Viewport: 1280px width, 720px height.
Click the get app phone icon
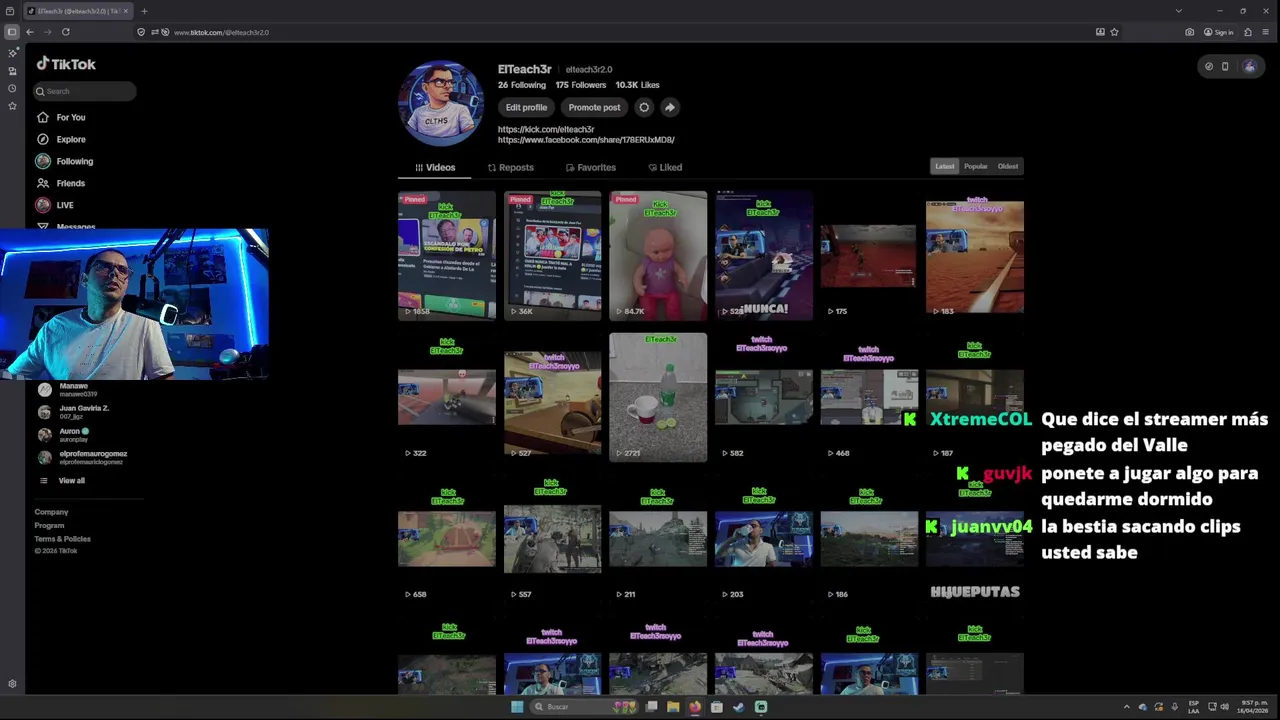[1225, 67]
